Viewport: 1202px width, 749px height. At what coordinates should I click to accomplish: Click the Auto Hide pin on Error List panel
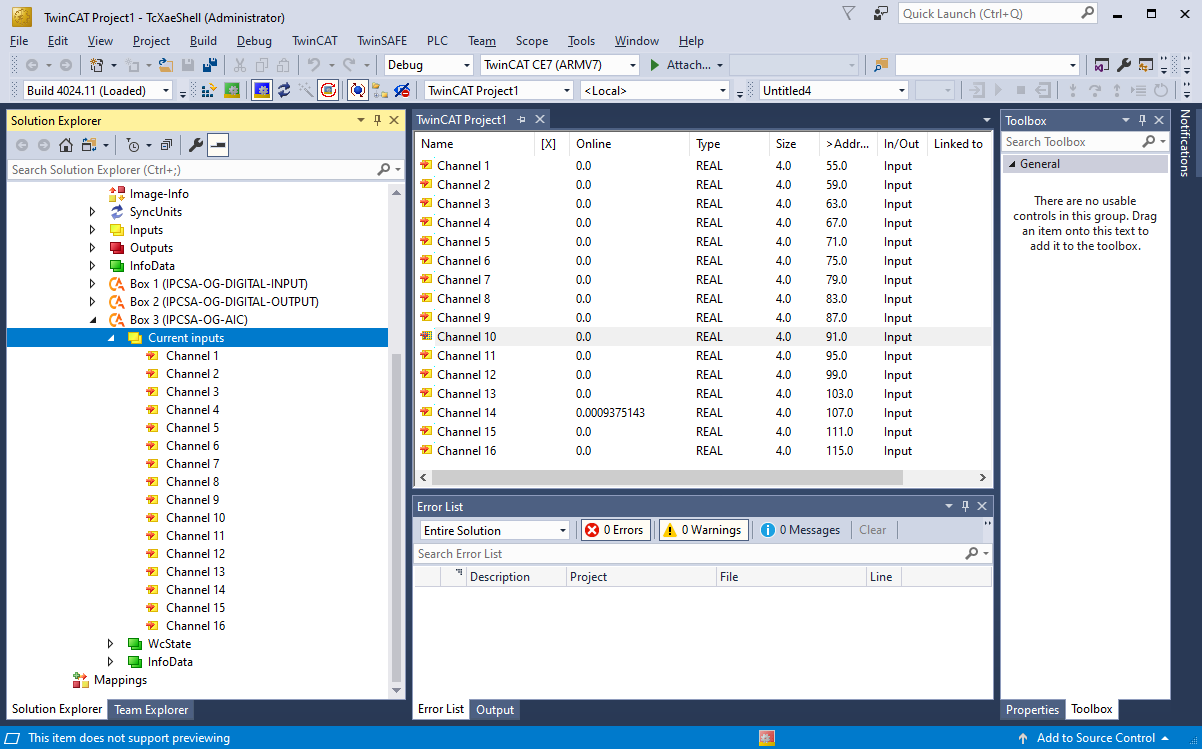click(965, 506)
